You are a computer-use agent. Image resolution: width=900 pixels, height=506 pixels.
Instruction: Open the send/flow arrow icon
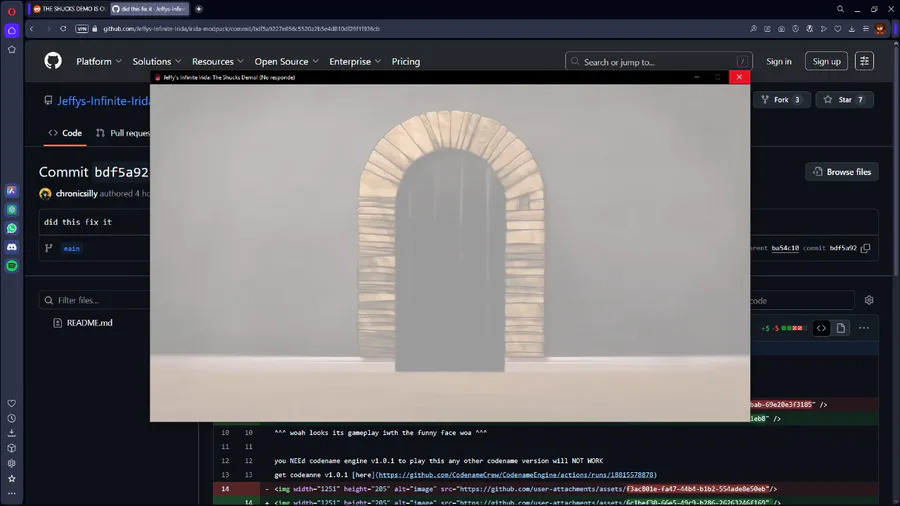pyautogui.click(x=824, y=29)
